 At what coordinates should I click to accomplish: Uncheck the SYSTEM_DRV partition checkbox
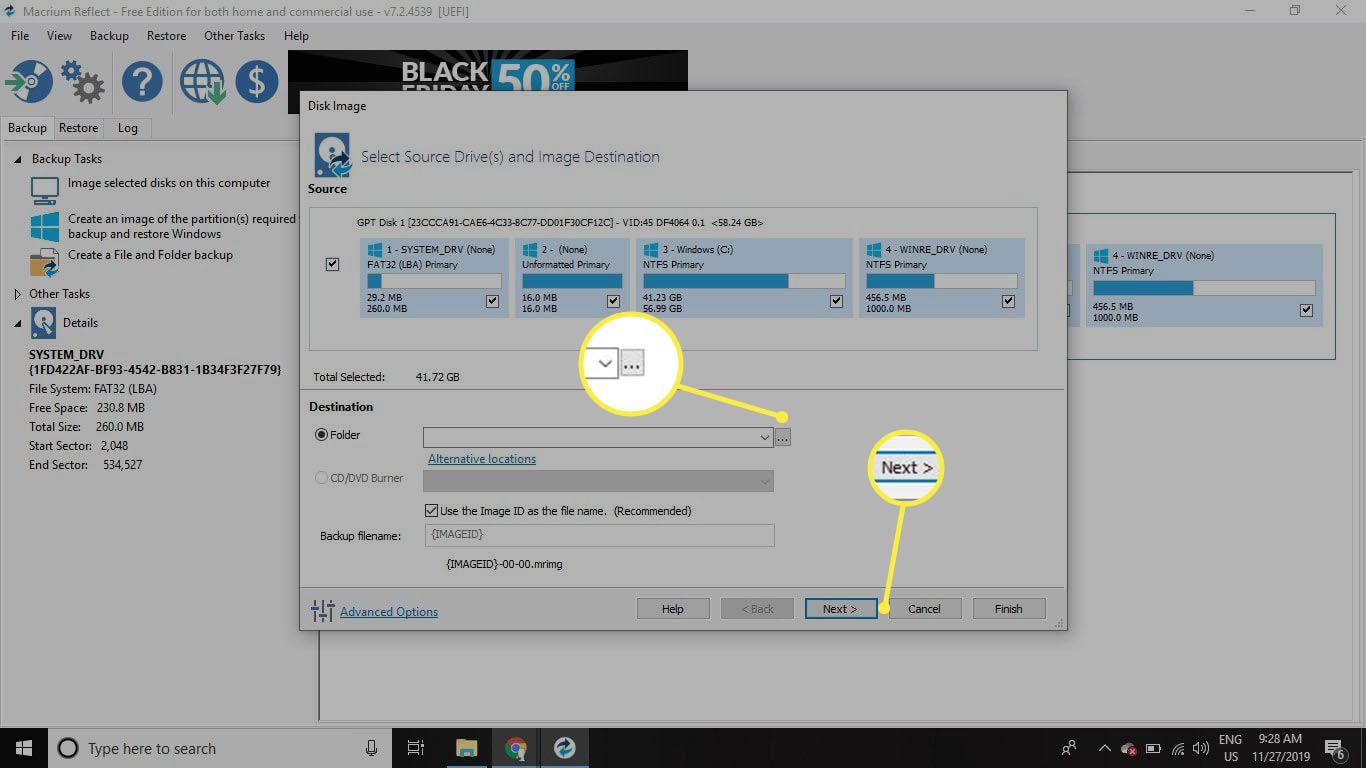point(492,301)
